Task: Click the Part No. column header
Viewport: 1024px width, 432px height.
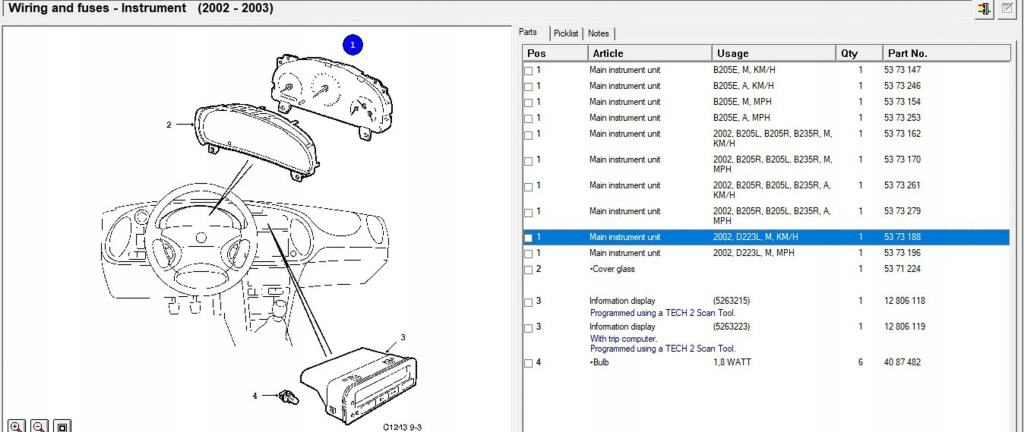Action: (945, 53)
